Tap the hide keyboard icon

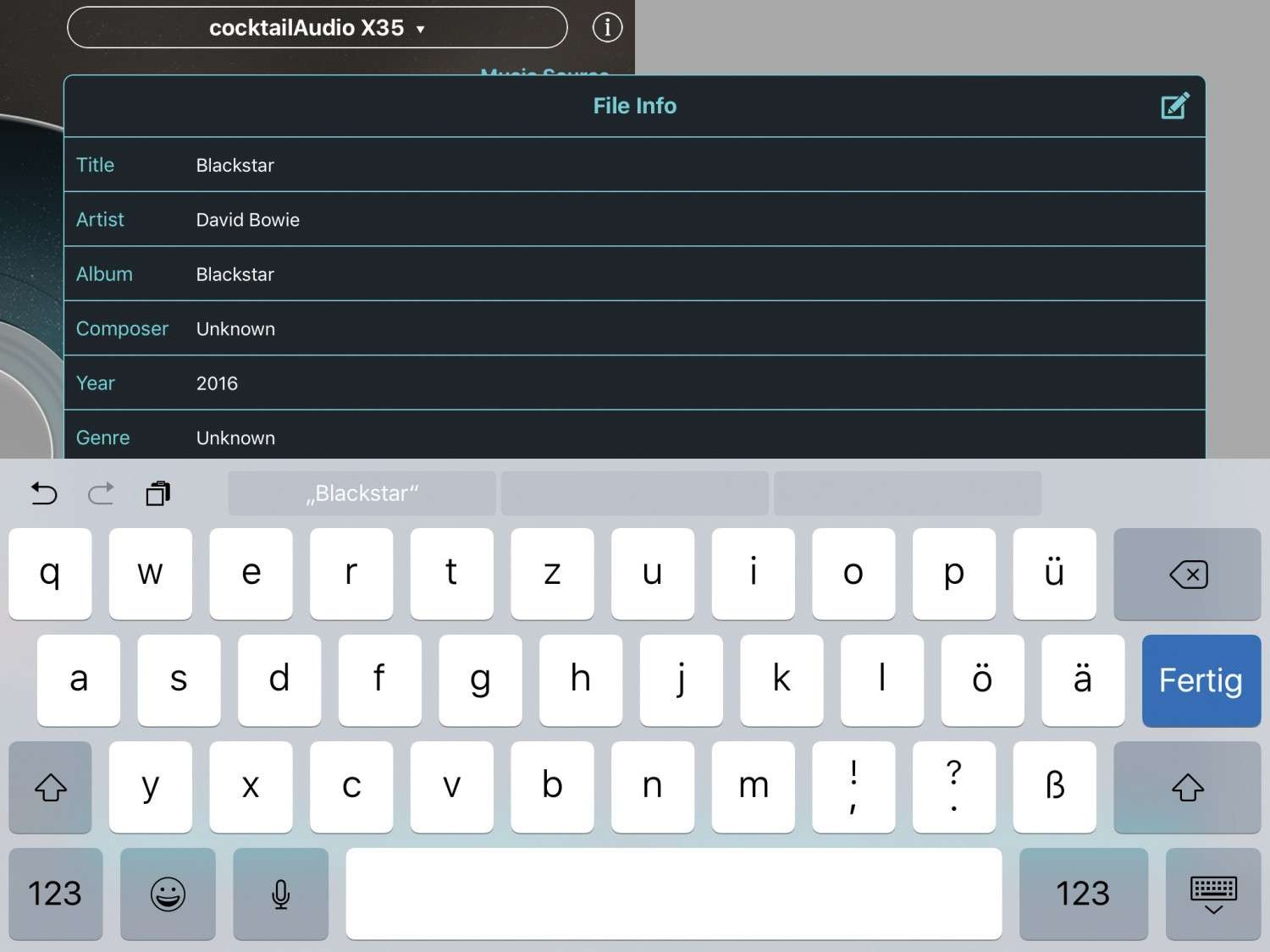pyautogui.click(x=1213, y=894)
